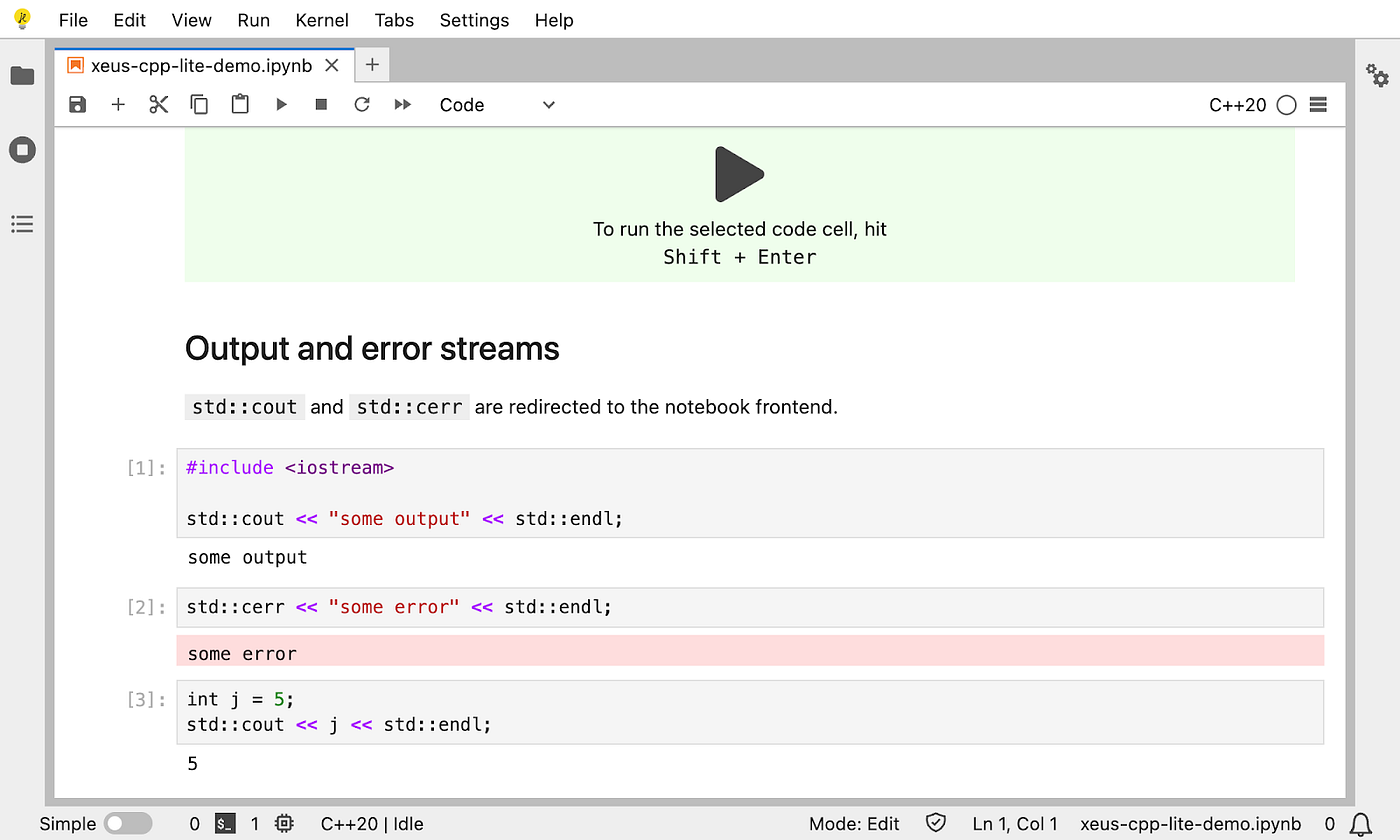
Task: Save the notebook with the disk icon
Action: pyautogui.click(x=77, y=105)
